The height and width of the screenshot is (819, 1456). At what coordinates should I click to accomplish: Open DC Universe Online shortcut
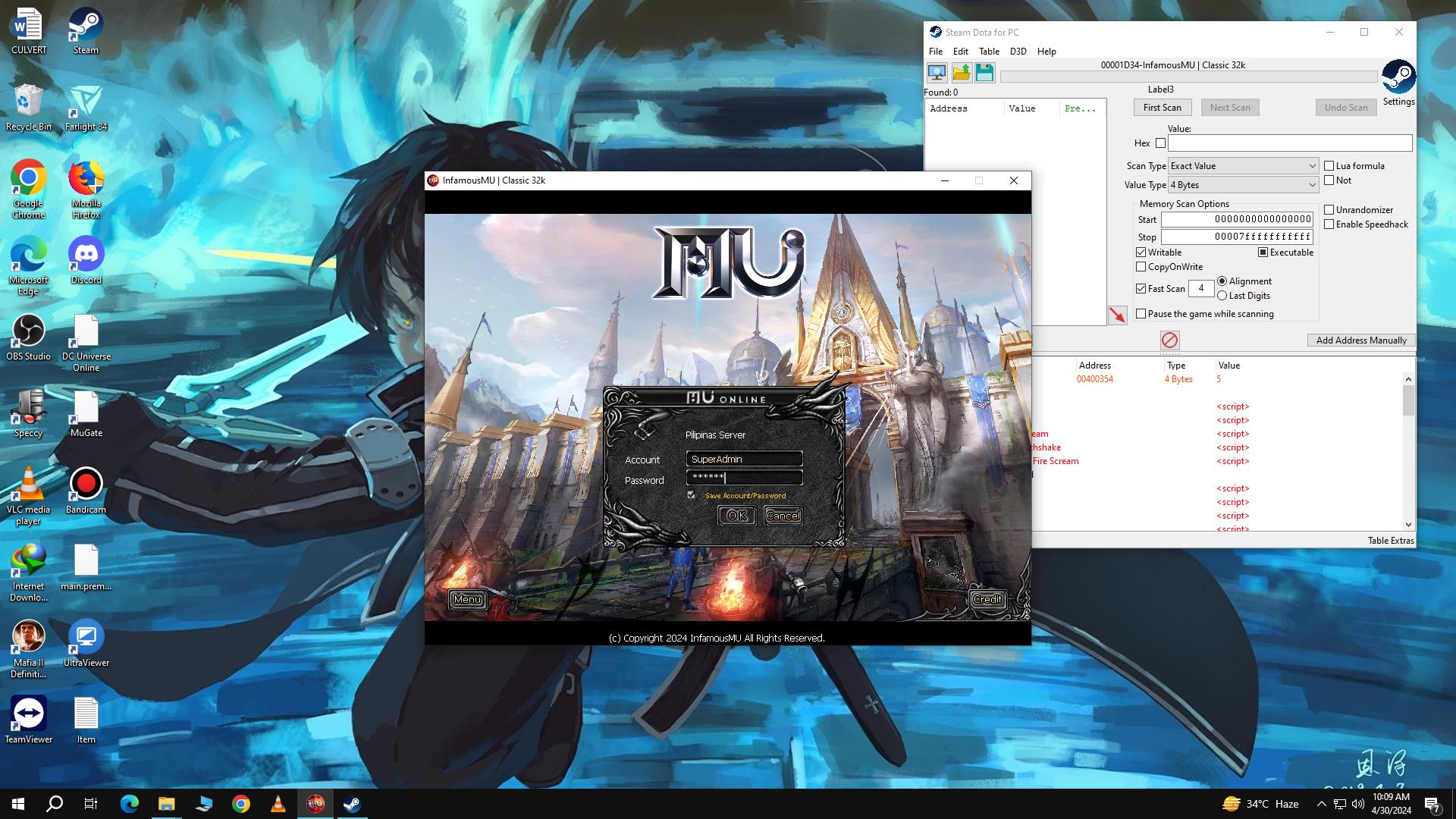[x=86, y=343]
